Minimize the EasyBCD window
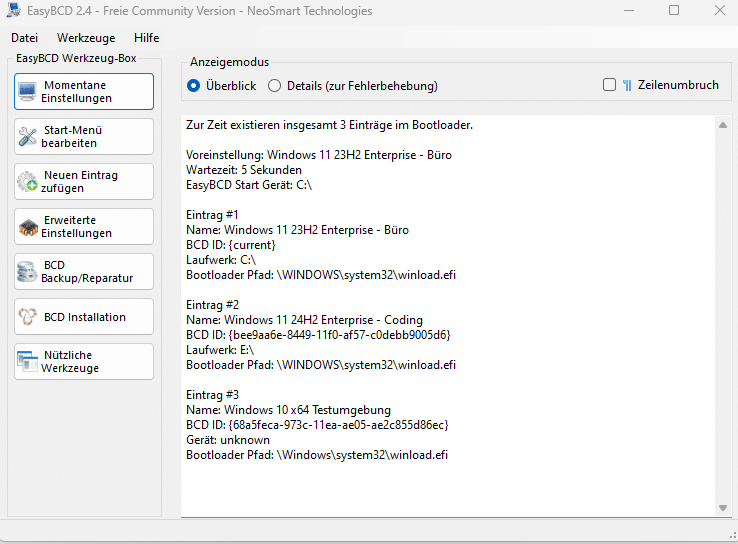This screenshot has width=738, height=544. (629, 10)
